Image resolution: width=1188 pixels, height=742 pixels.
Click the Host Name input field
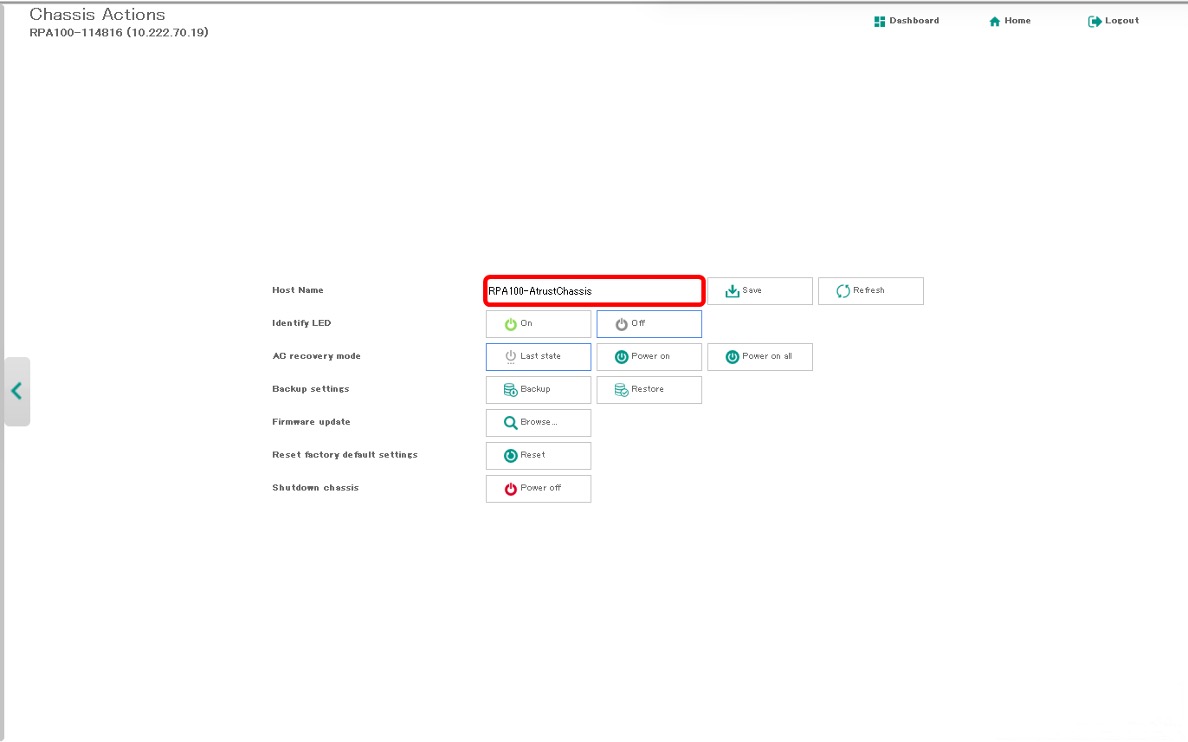(594, 291)
